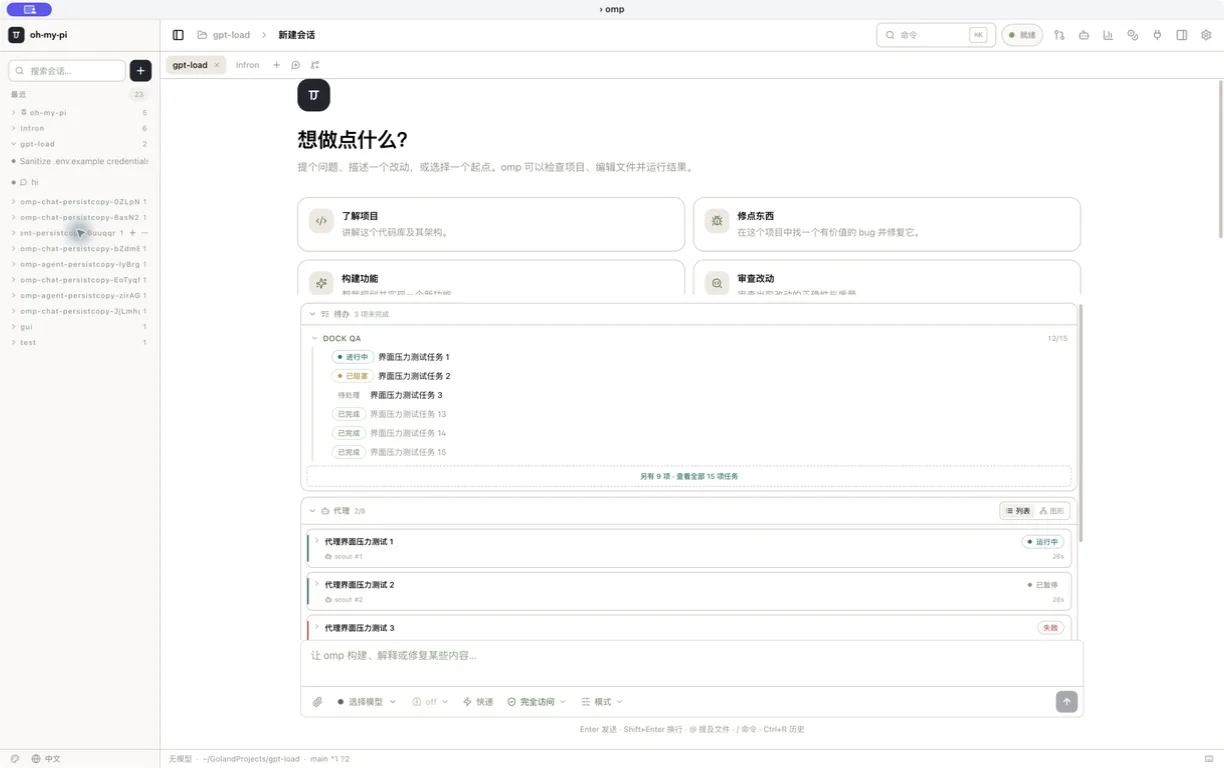
Task: Attach a file with the paperclip icon
Action: [x=317, y=702]
